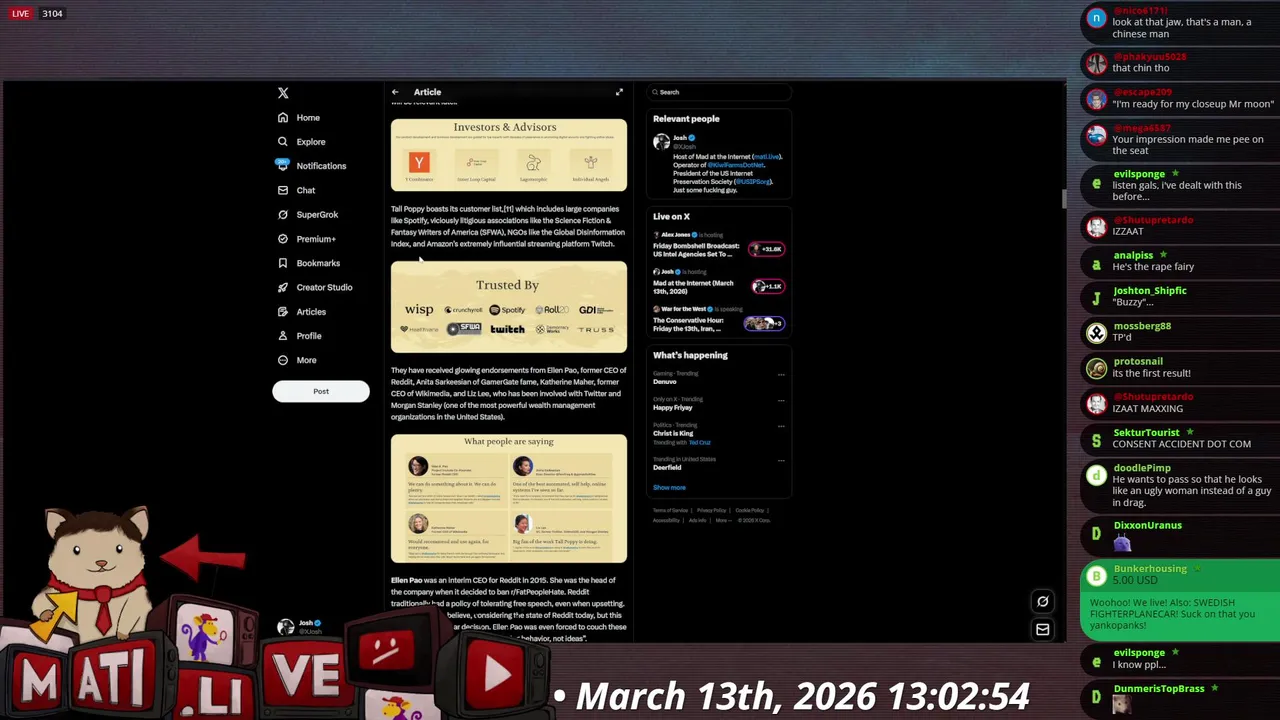Click the doodlePimp chat username

(x=1142, y=468)
